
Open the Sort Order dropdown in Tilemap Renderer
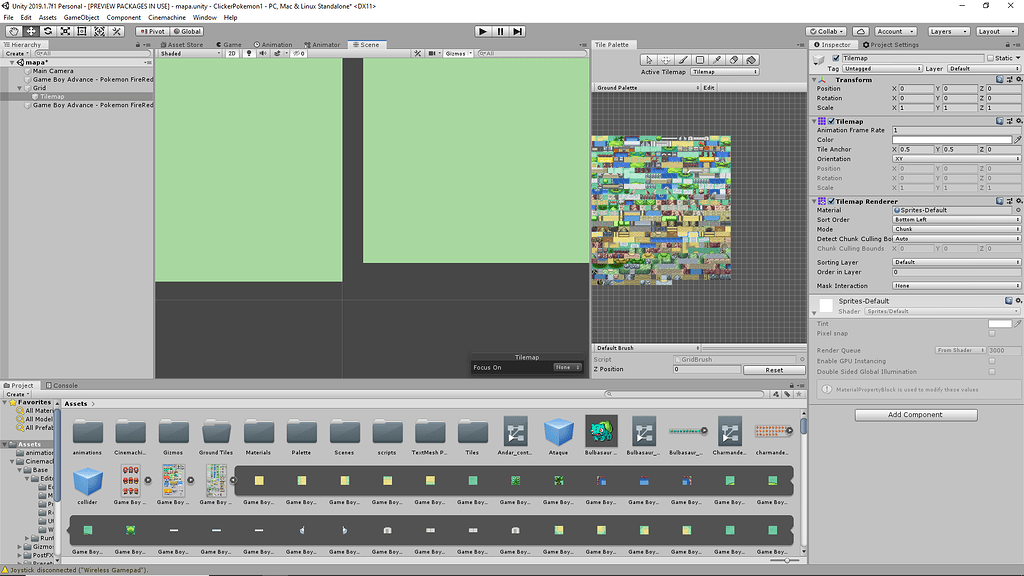click(955, 219)
